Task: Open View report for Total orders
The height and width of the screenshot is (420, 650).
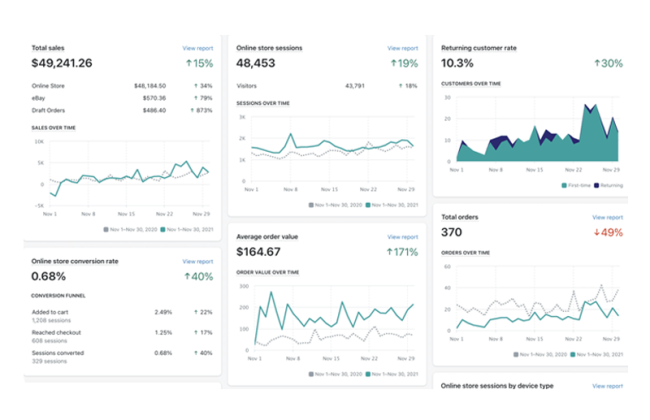Action: (606, 216)
